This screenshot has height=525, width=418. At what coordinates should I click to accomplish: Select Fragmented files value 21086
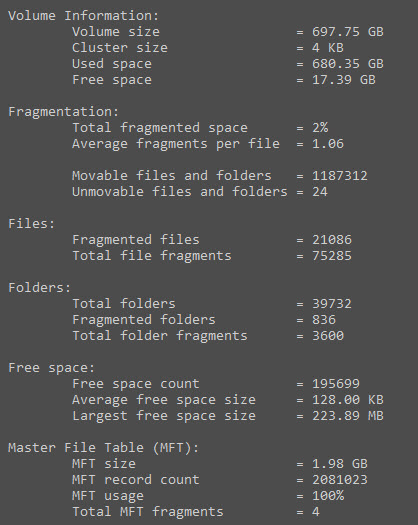coord(332,240)
